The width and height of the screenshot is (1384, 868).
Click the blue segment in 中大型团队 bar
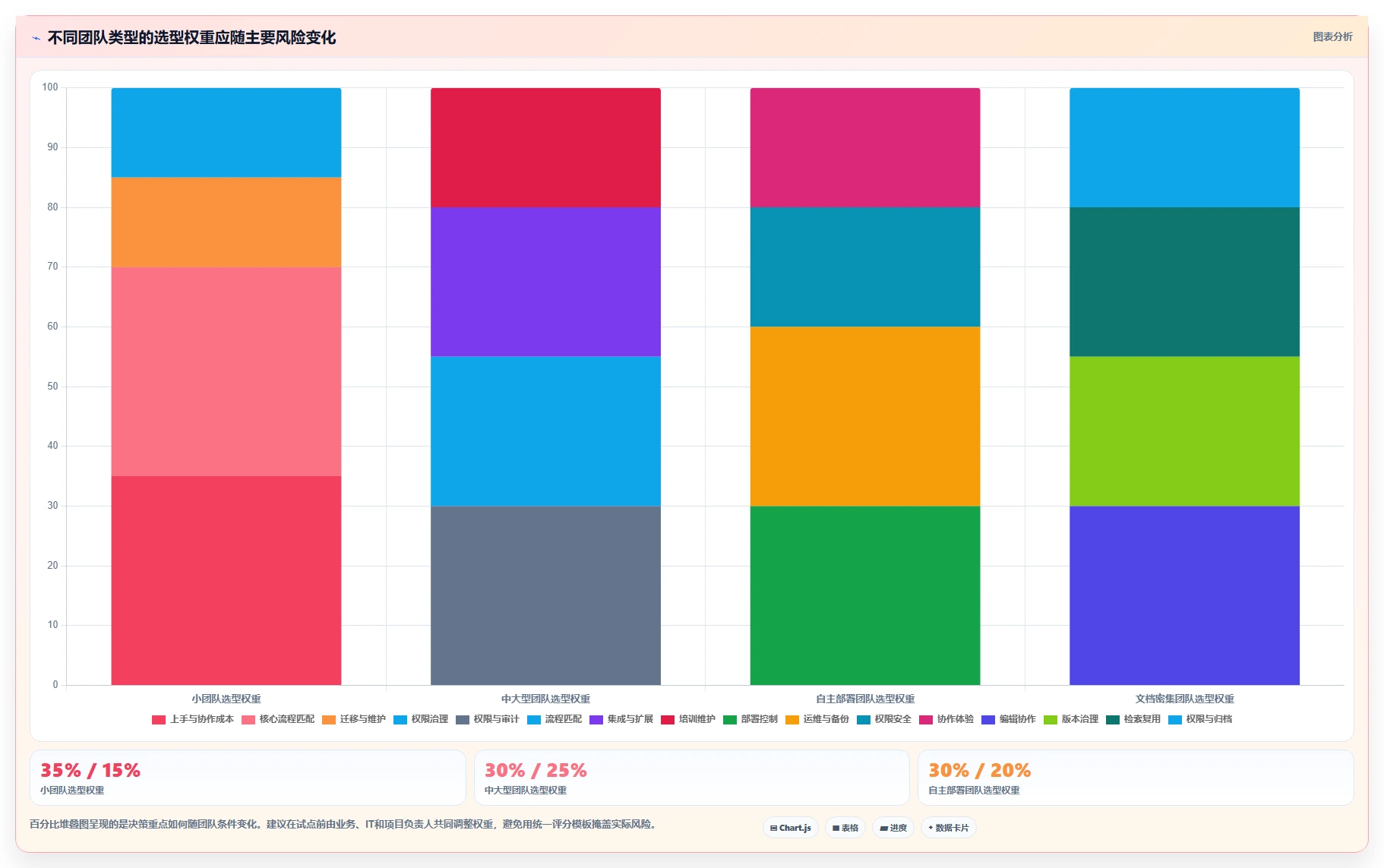tap(545, 431)
